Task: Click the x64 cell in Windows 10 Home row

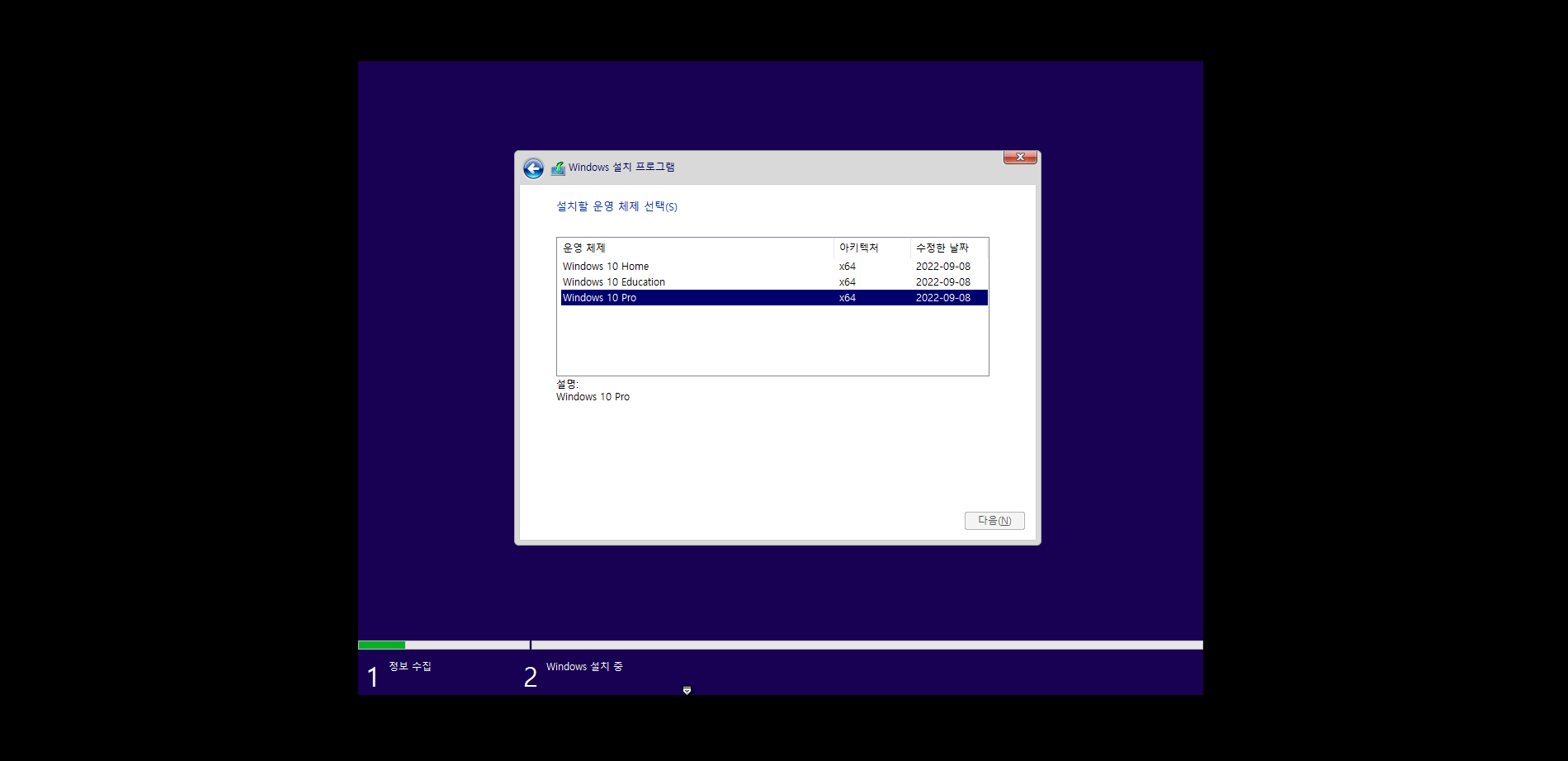Action: tap(848, 267)
